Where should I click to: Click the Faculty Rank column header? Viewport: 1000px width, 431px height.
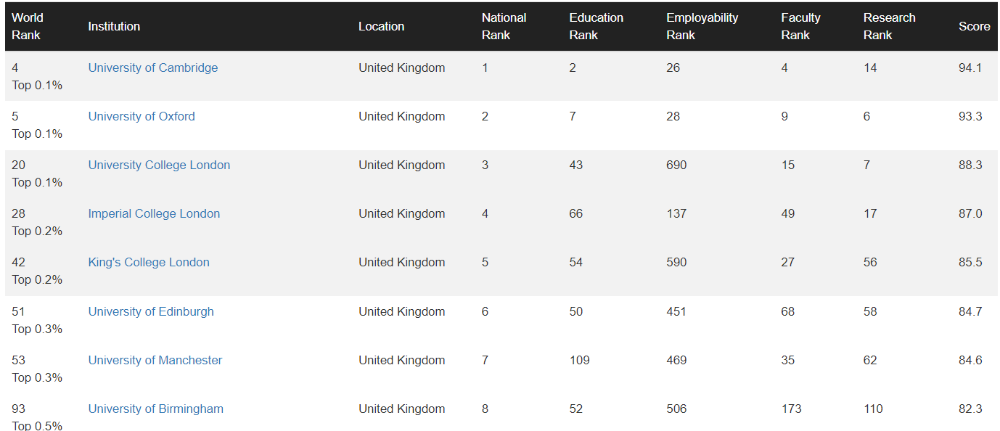pos(801,26)
